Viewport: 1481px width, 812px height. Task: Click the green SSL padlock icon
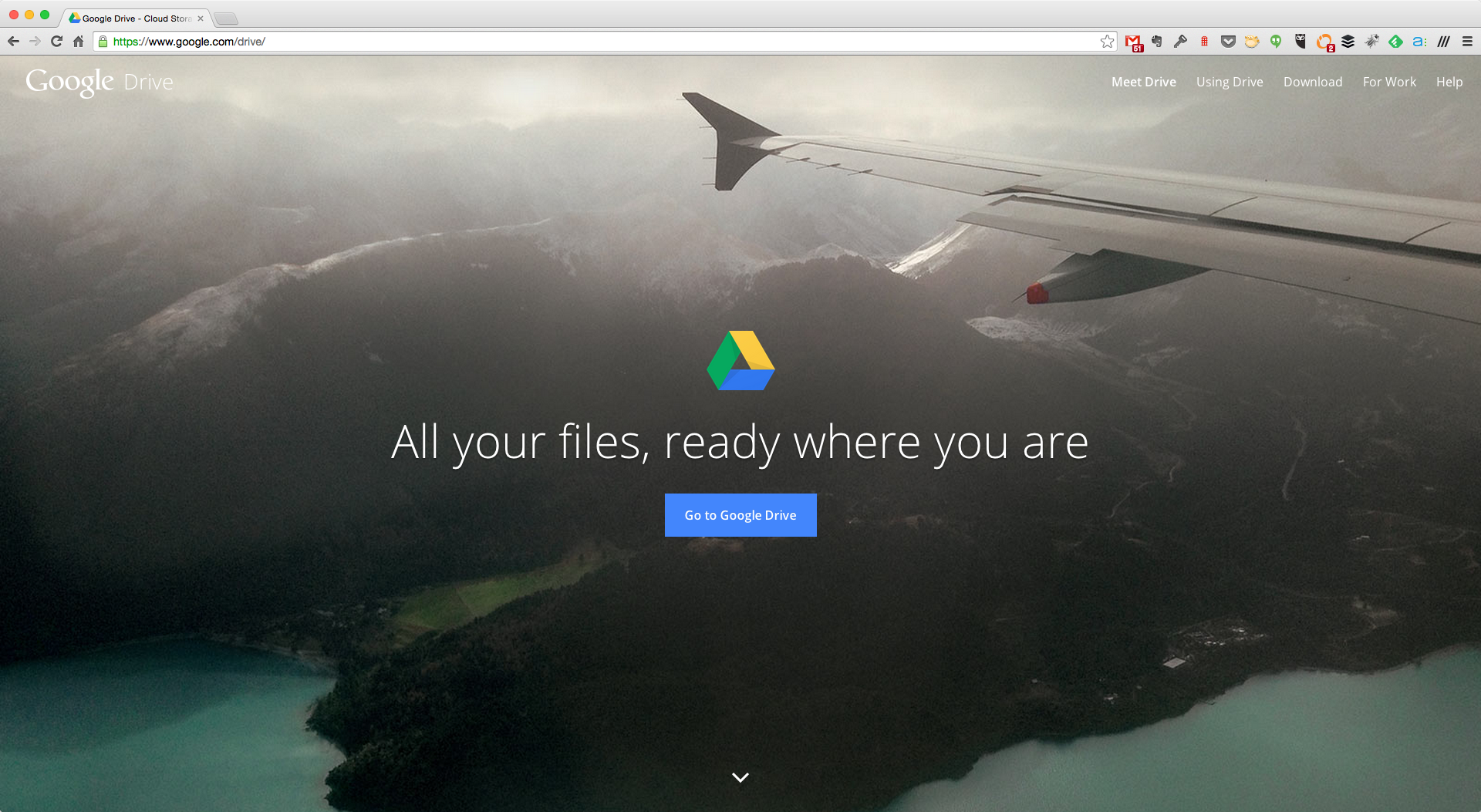click(x=103, y=42)
